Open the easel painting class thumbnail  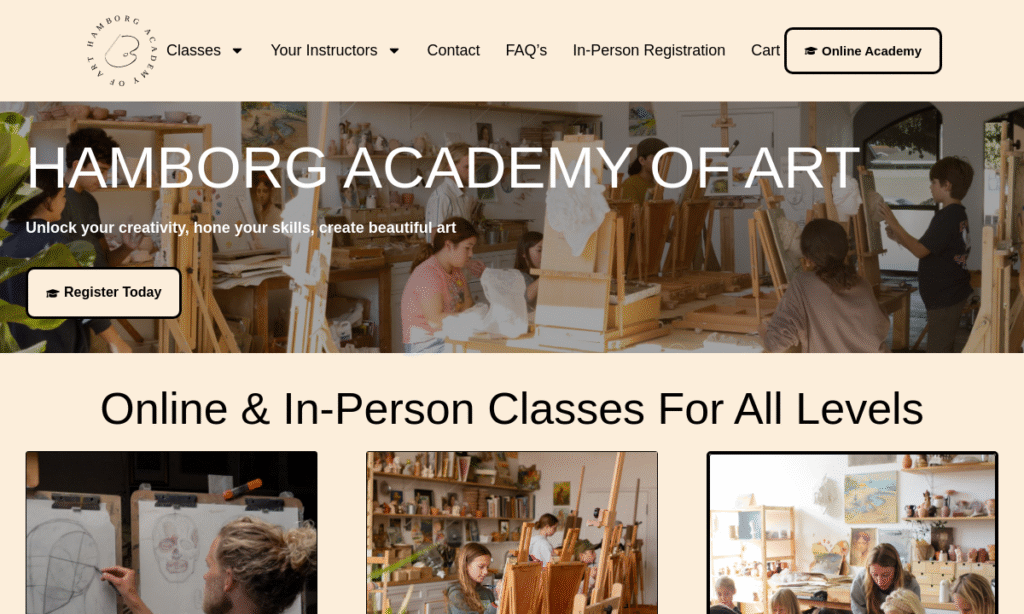pyautogui.click(x=512, y=532)
